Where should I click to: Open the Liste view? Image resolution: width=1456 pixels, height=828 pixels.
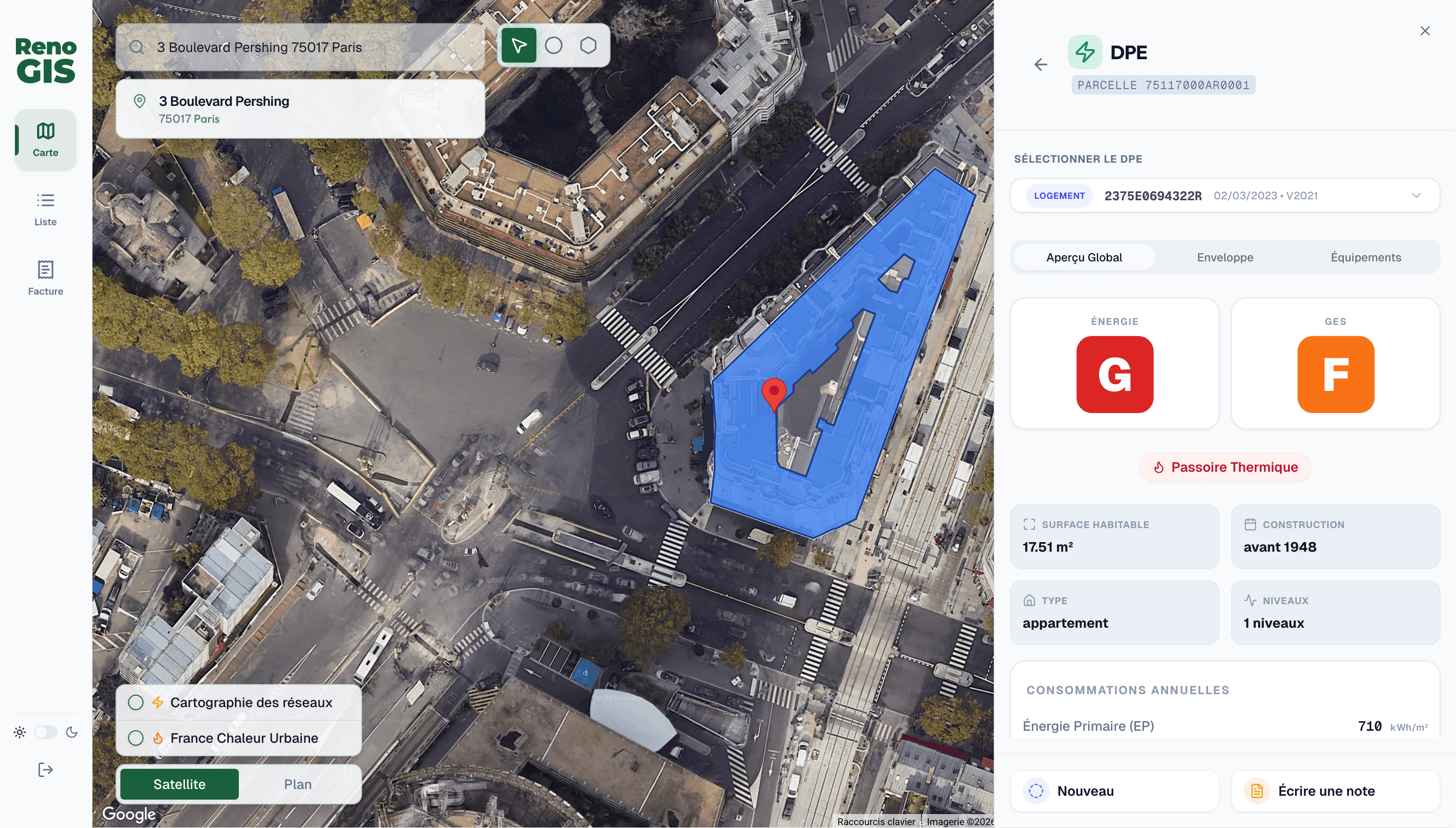pyautogui.click(x=45, y=209)
